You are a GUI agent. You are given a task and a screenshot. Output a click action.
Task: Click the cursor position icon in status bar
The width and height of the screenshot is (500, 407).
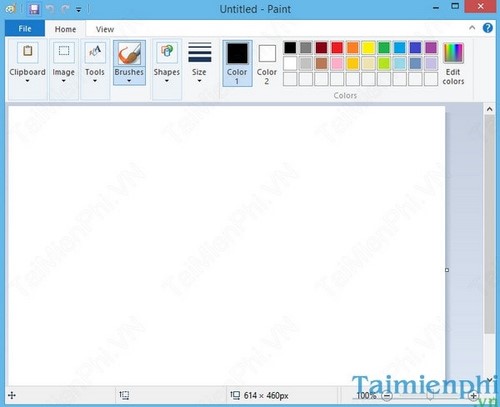point(12,395)
